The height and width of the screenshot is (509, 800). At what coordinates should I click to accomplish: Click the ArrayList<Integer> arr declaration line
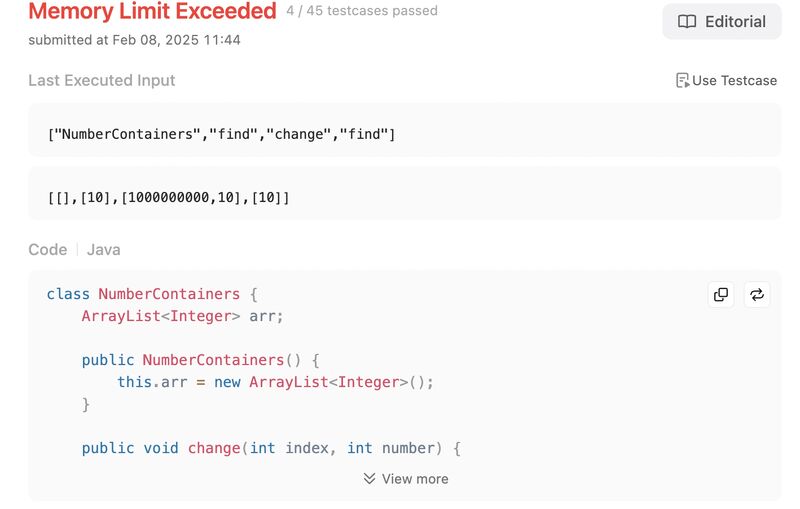click(x=182, y=316)
